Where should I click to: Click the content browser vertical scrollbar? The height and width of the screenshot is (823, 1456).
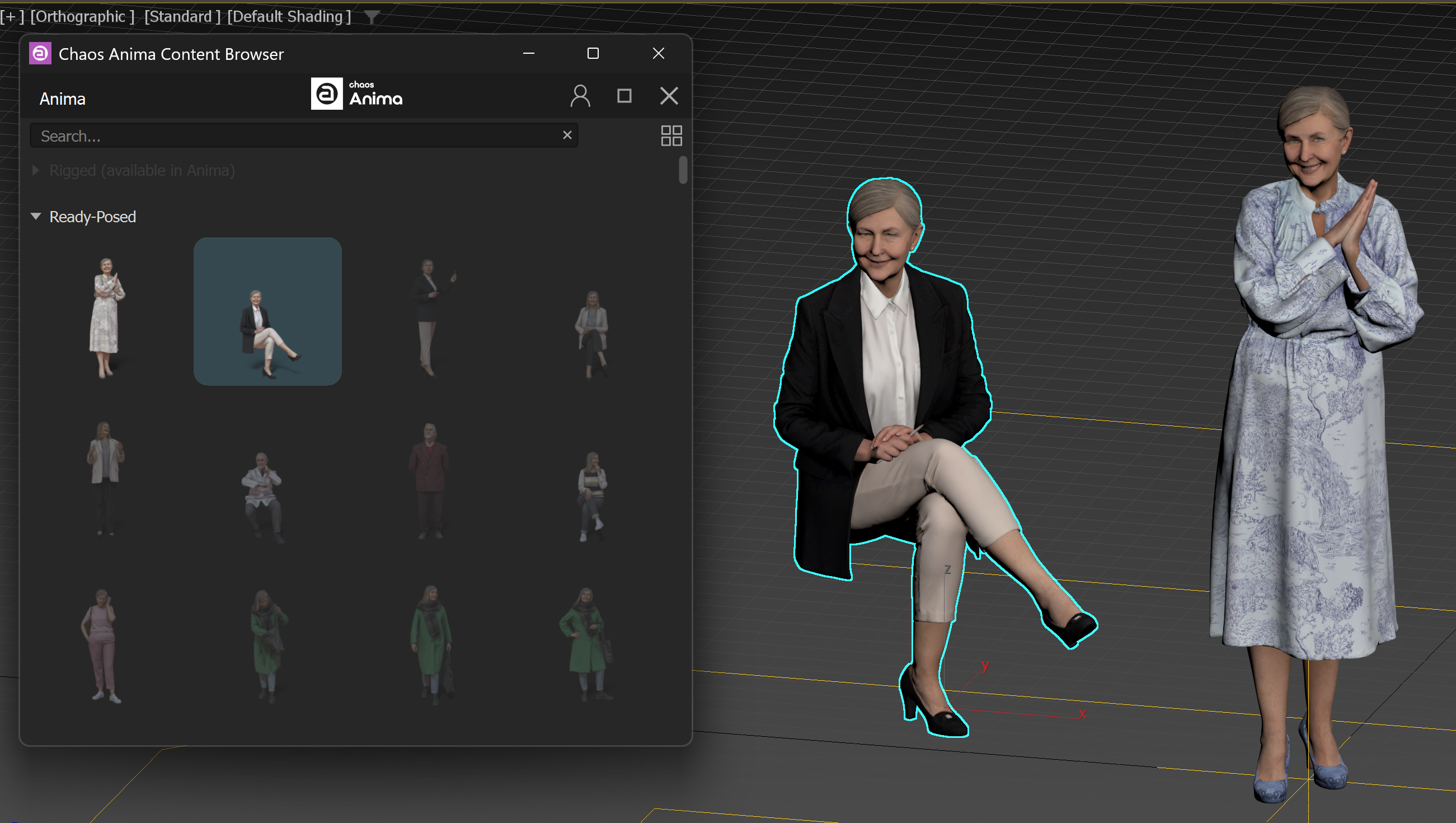(x=683, y=170)
